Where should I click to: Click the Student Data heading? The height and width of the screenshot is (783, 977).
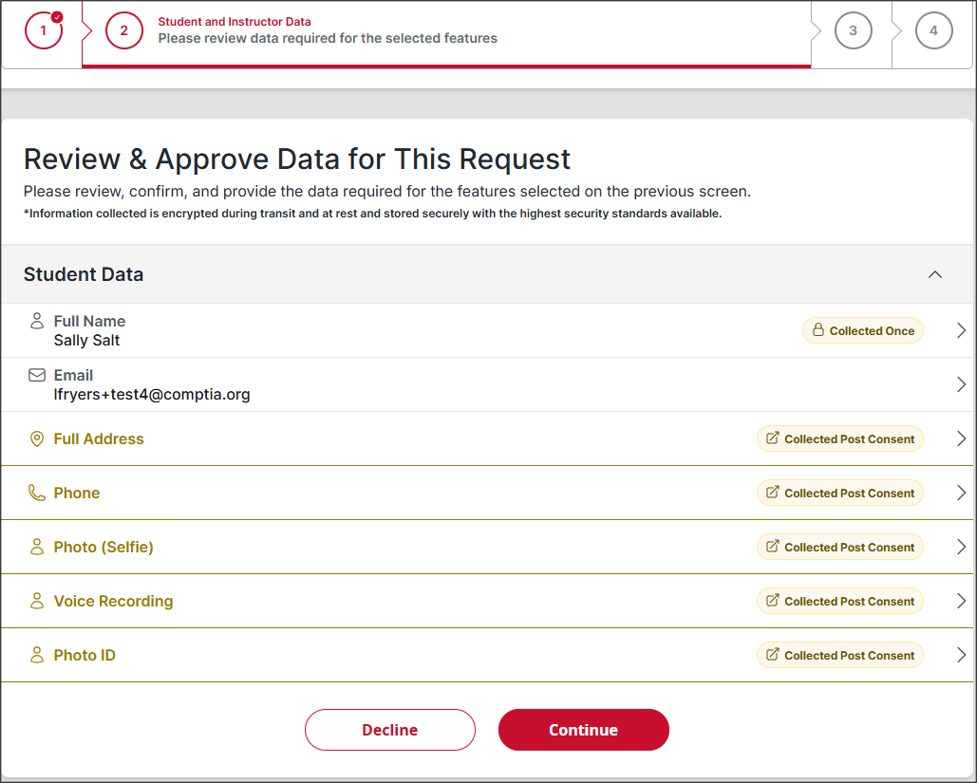pyautogui.click(x=83, y=274)
